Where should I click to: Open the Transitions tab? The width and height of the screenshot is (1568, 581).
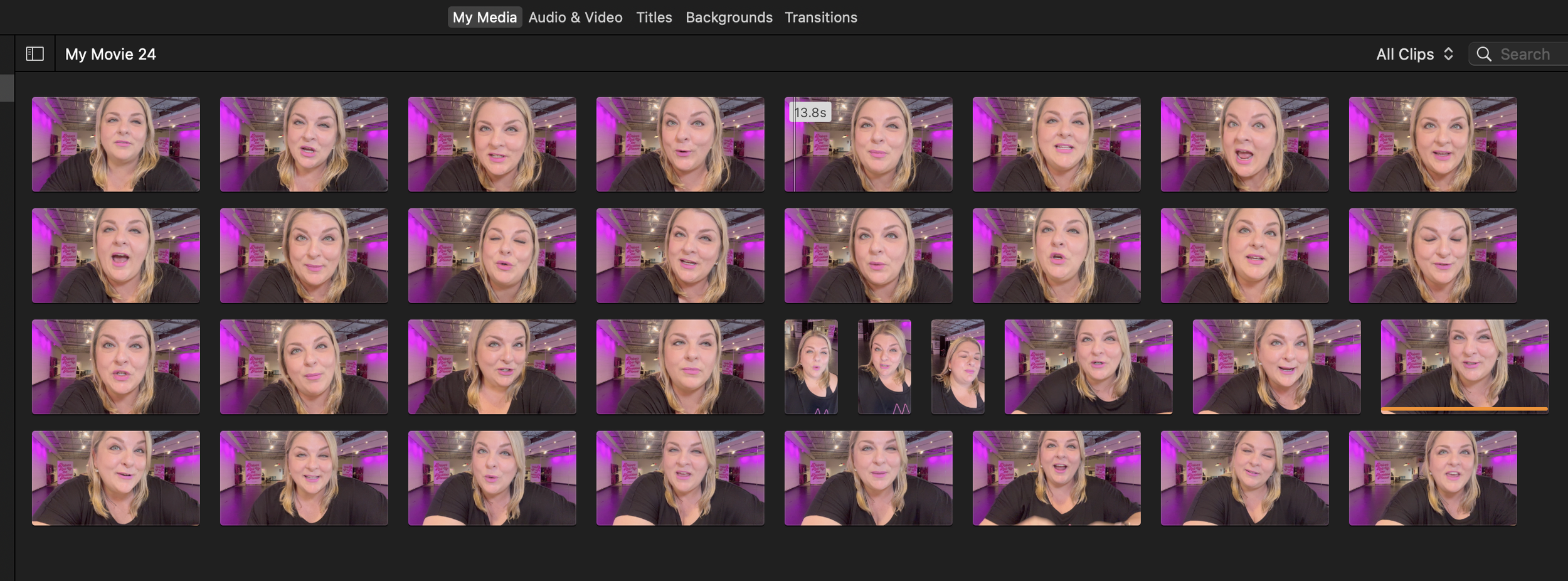click(x=820, y=18)
